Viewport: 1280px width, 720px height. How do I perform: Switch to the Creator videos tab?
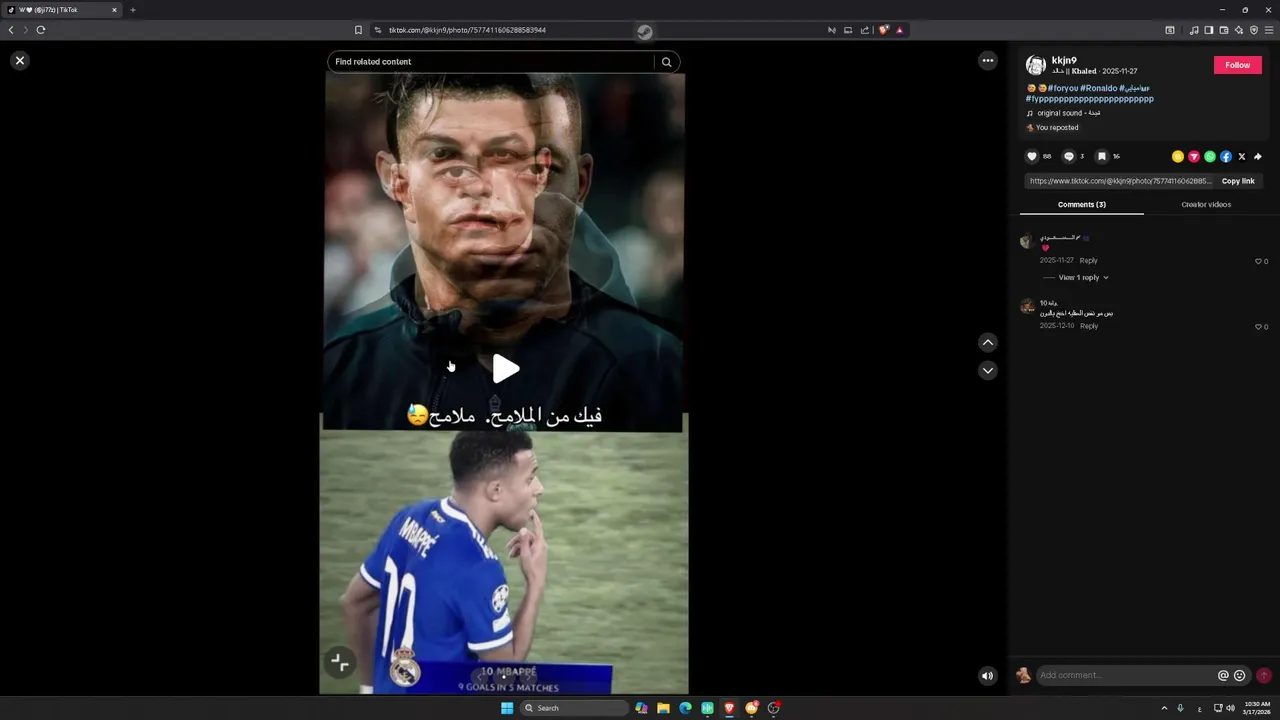coord(1206,204)
